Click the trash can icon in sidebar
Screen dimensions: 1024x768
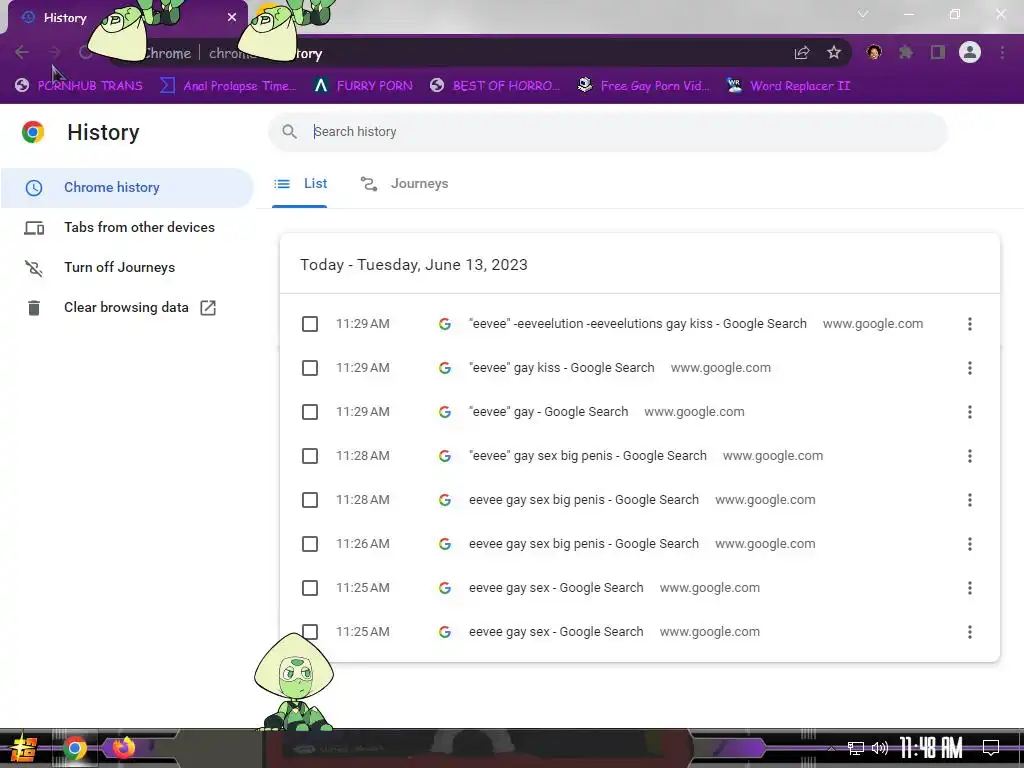pos(34,308)
